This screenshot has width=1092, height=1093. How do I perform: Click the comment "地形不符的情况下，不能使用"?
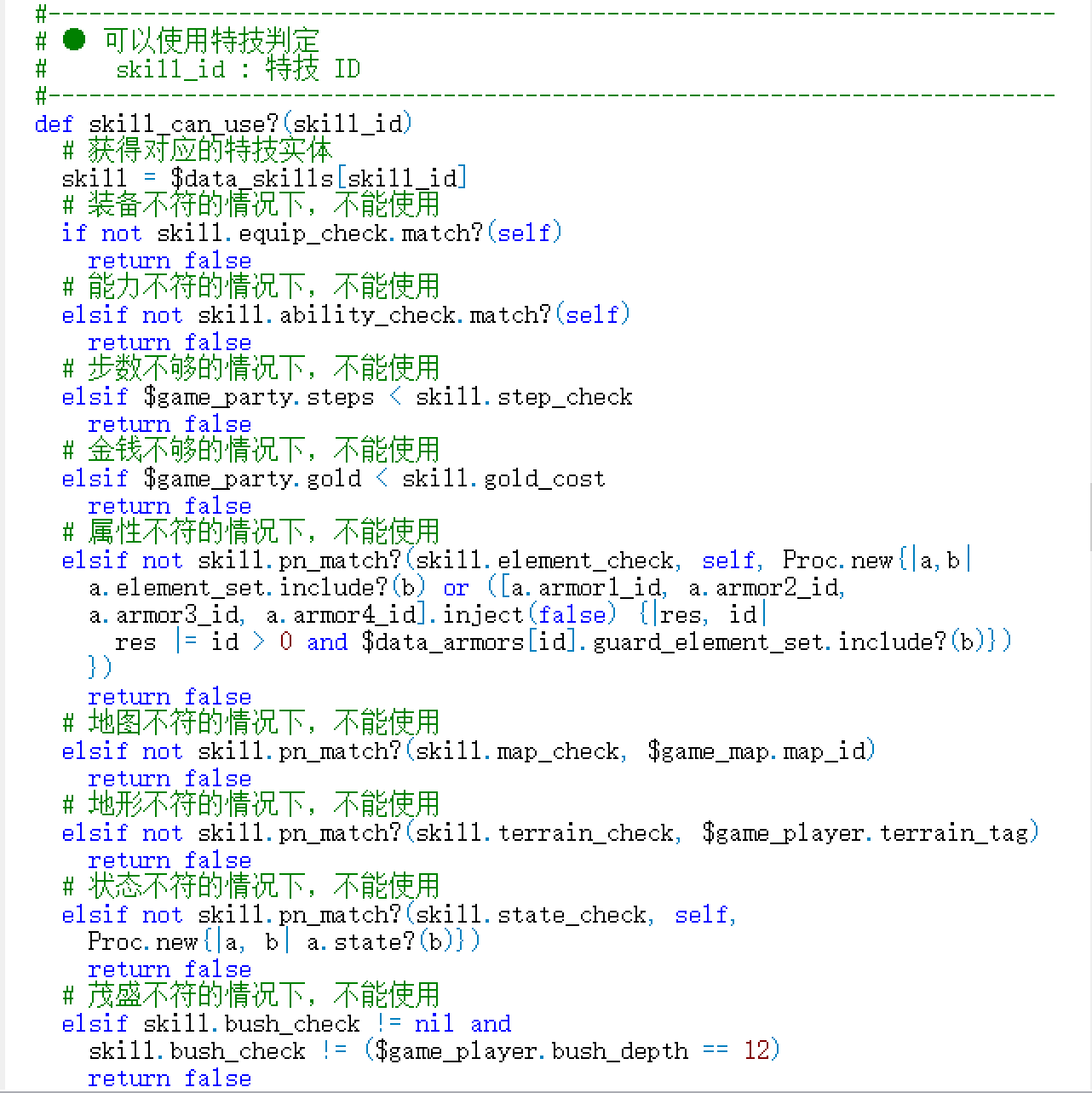(264, 804)
